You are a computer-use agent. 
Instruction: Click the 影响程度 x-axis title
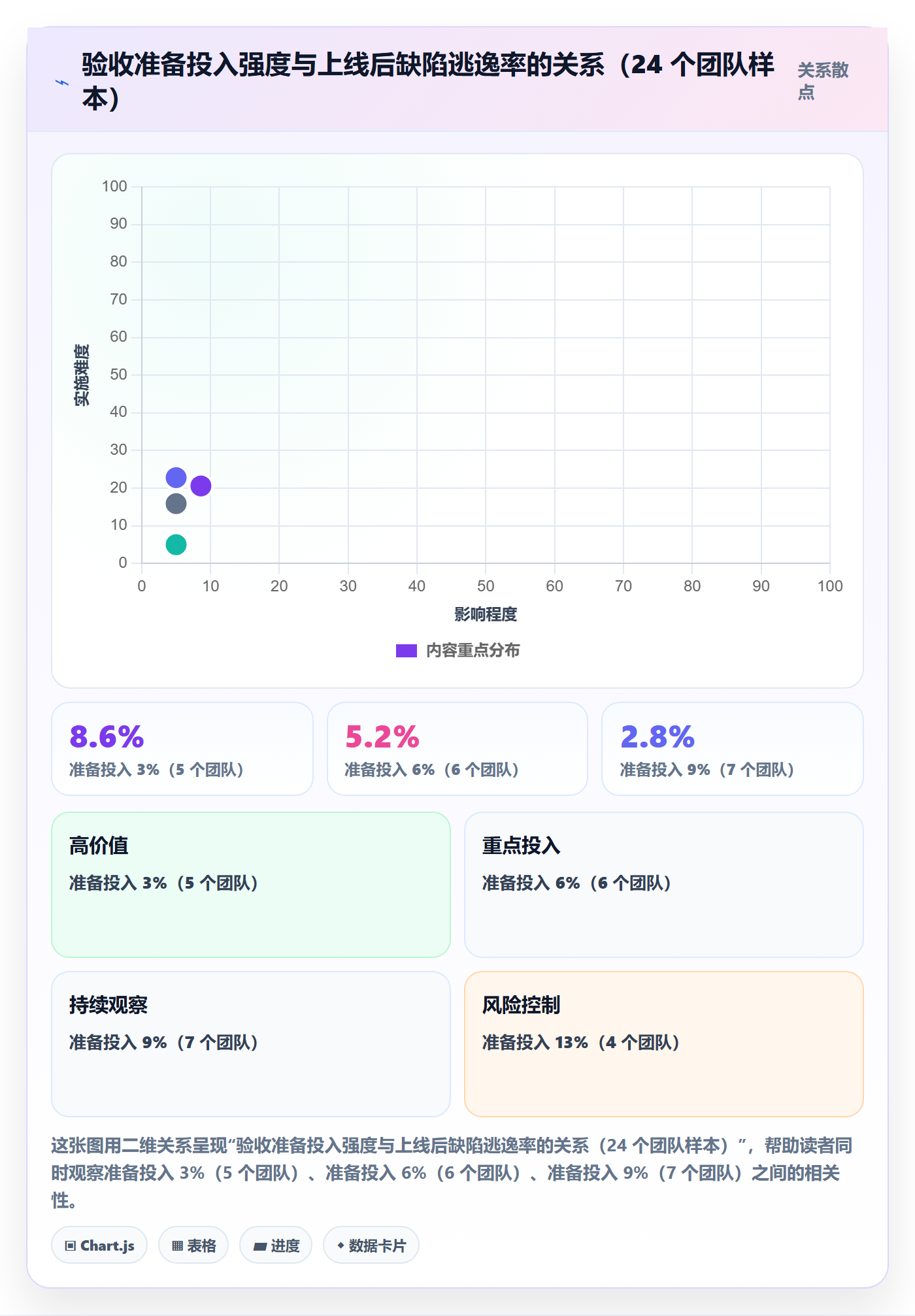486,614
